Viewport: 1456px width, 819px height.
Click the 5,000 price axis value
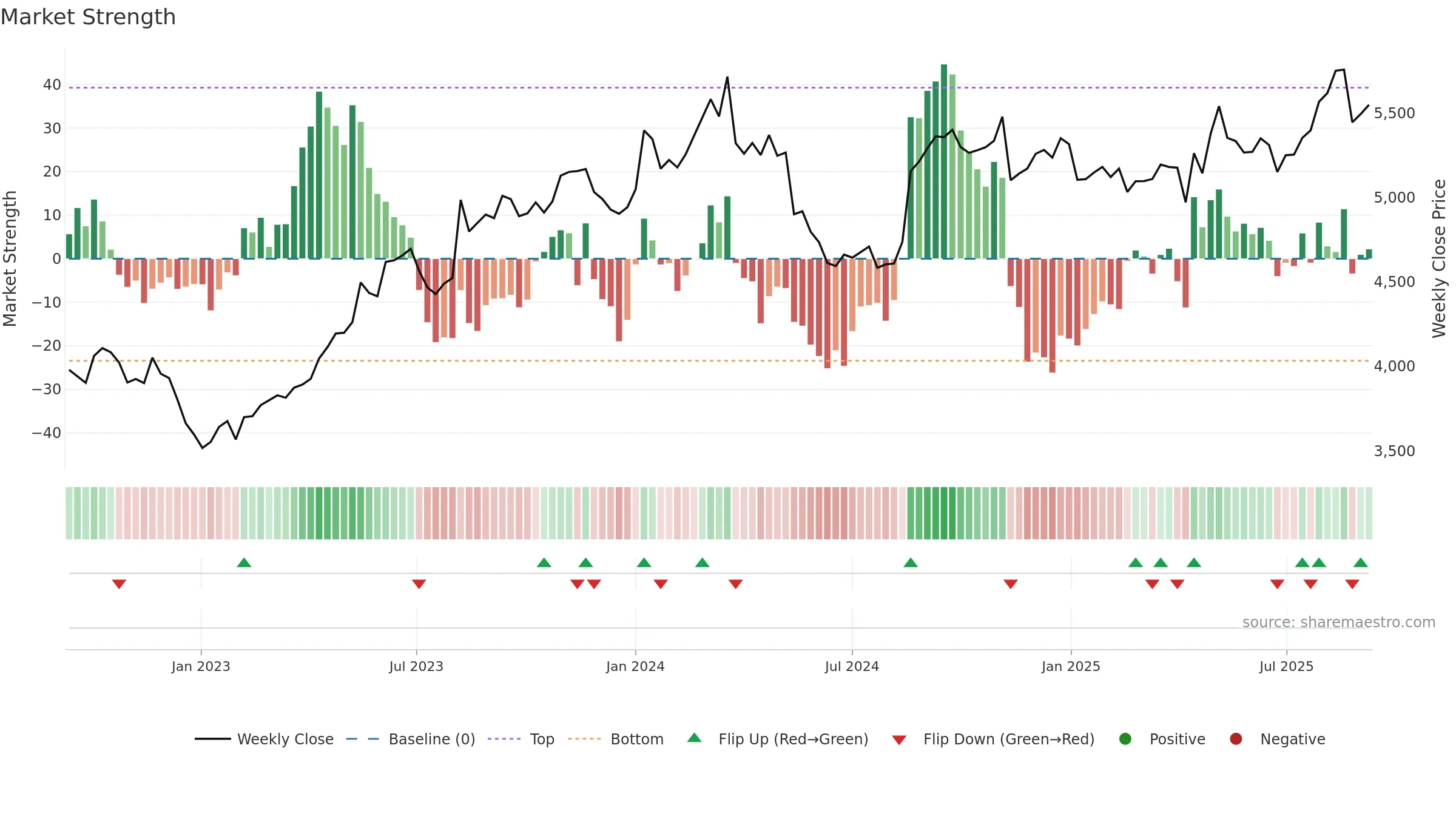click(x=1394, y=198)
